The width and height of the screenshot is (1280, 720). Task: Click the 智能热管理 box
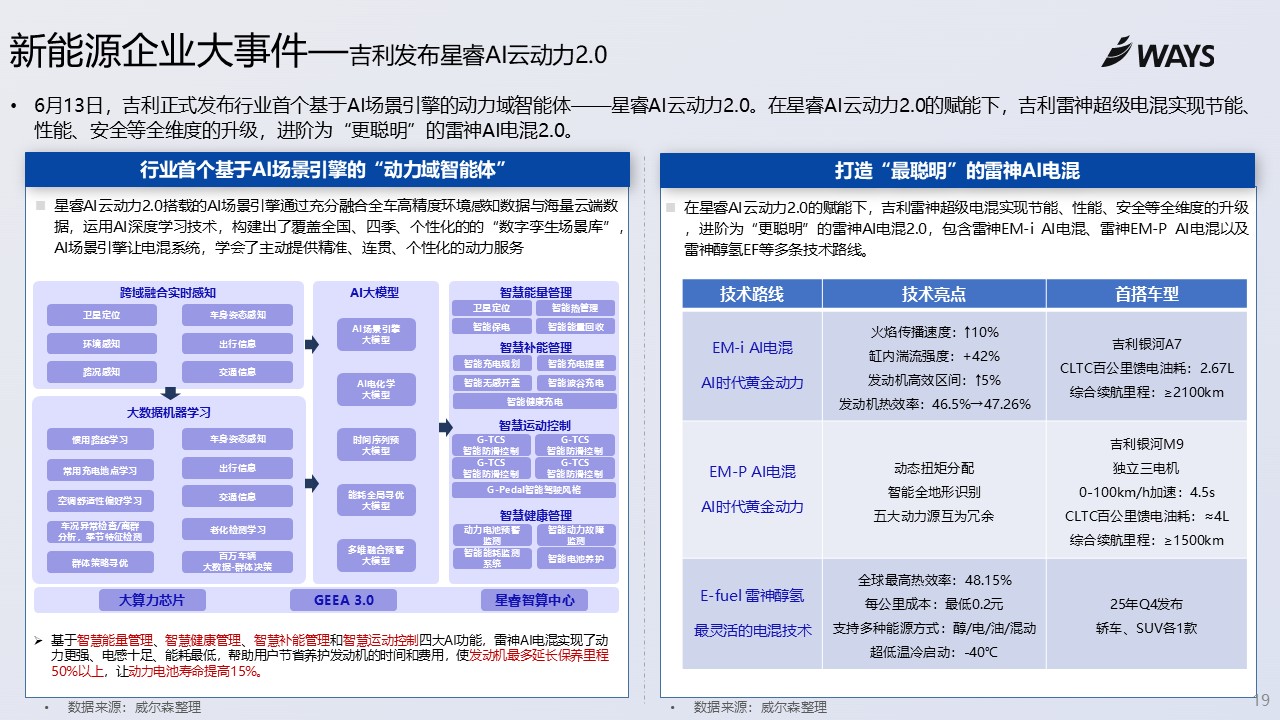click(x=575, y=309)
